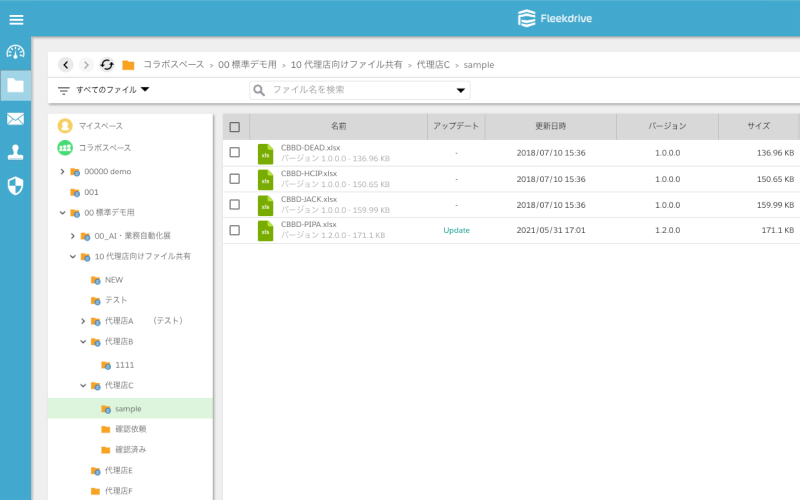800x500 pixels.
Task: Expand the 00000 demo folder
Action: (x=62, y=171)
